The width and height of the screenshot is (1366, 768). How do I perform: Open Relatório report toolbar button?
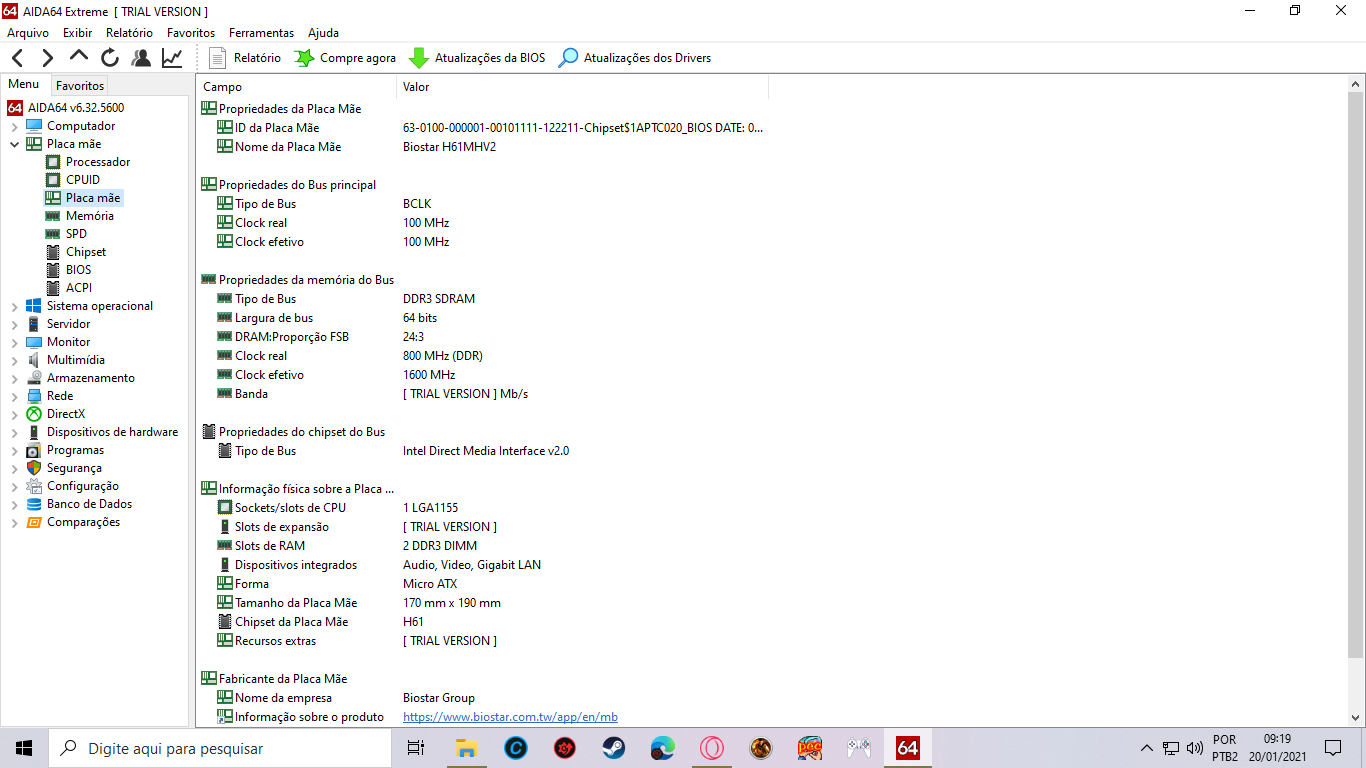pos(245,58)
